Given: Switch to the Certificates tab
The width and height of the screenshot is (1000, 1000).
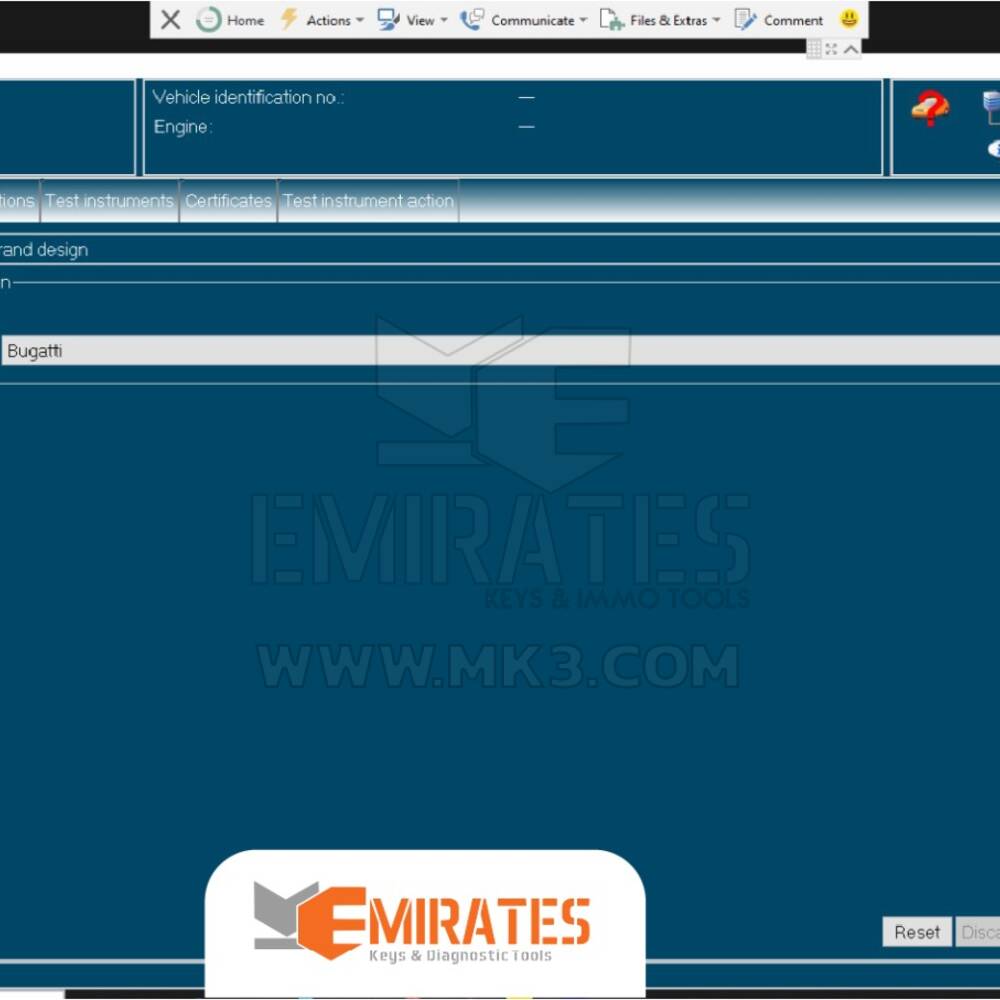Looking at the screenshot, I should pyautogui.click(x=228, y=200).
